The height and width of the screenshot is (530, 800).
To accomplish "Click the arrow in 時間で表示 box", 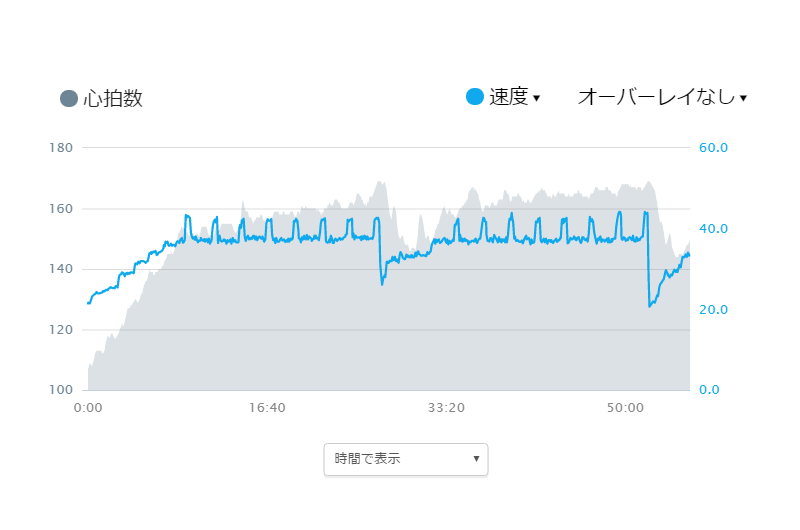I will point(476,459).
